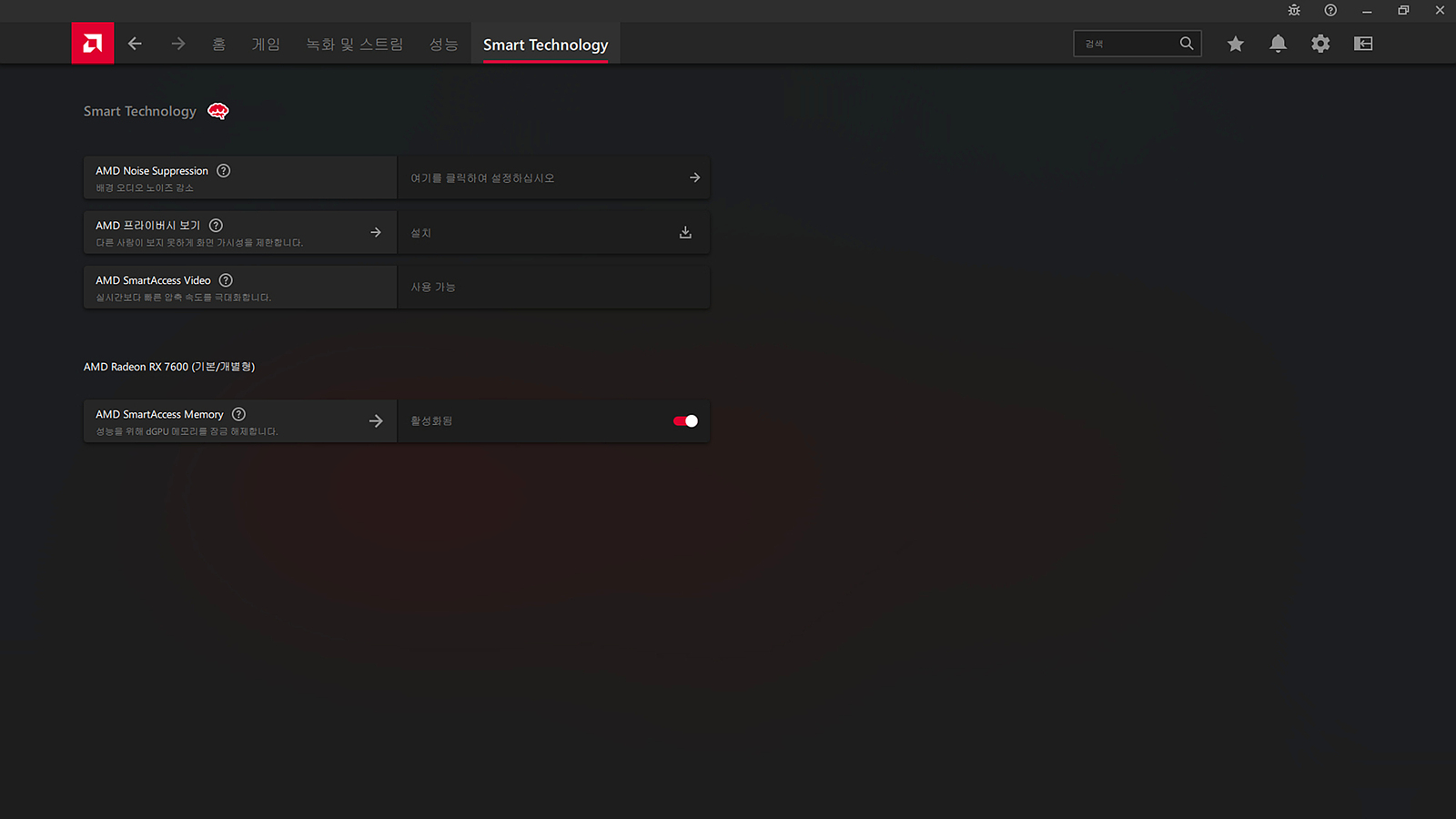
Task: Show help for AMD SmartAccess Video
Action: coord(226,280)
